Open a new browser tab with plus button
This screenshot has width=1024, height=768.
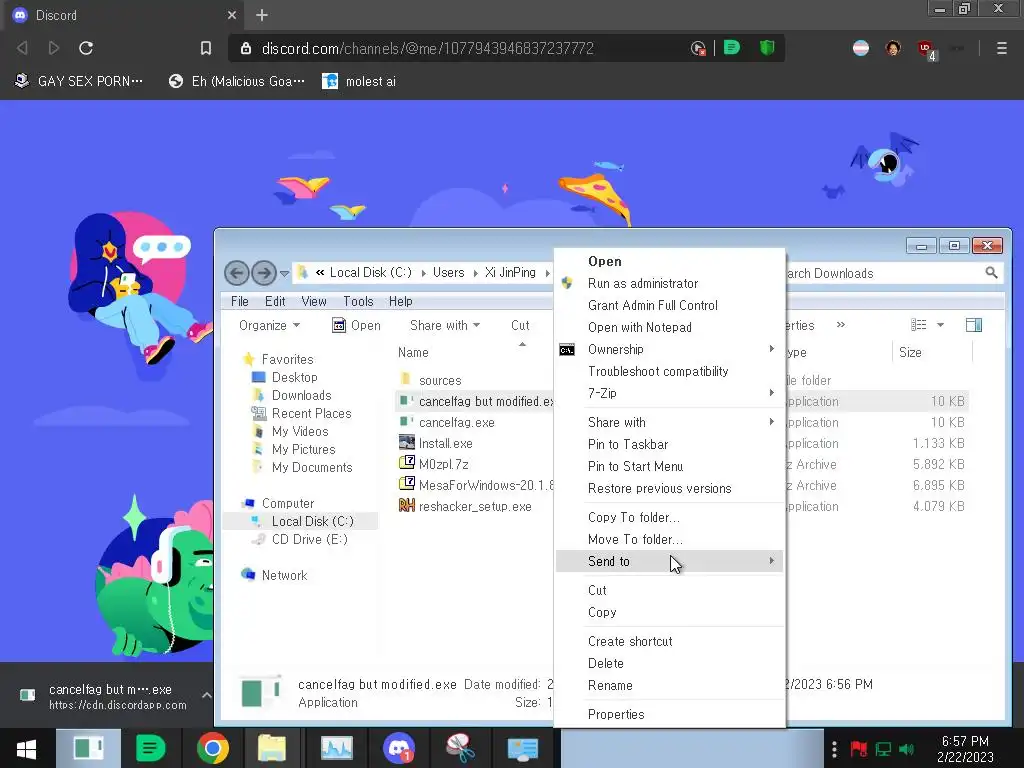[262, 15]
